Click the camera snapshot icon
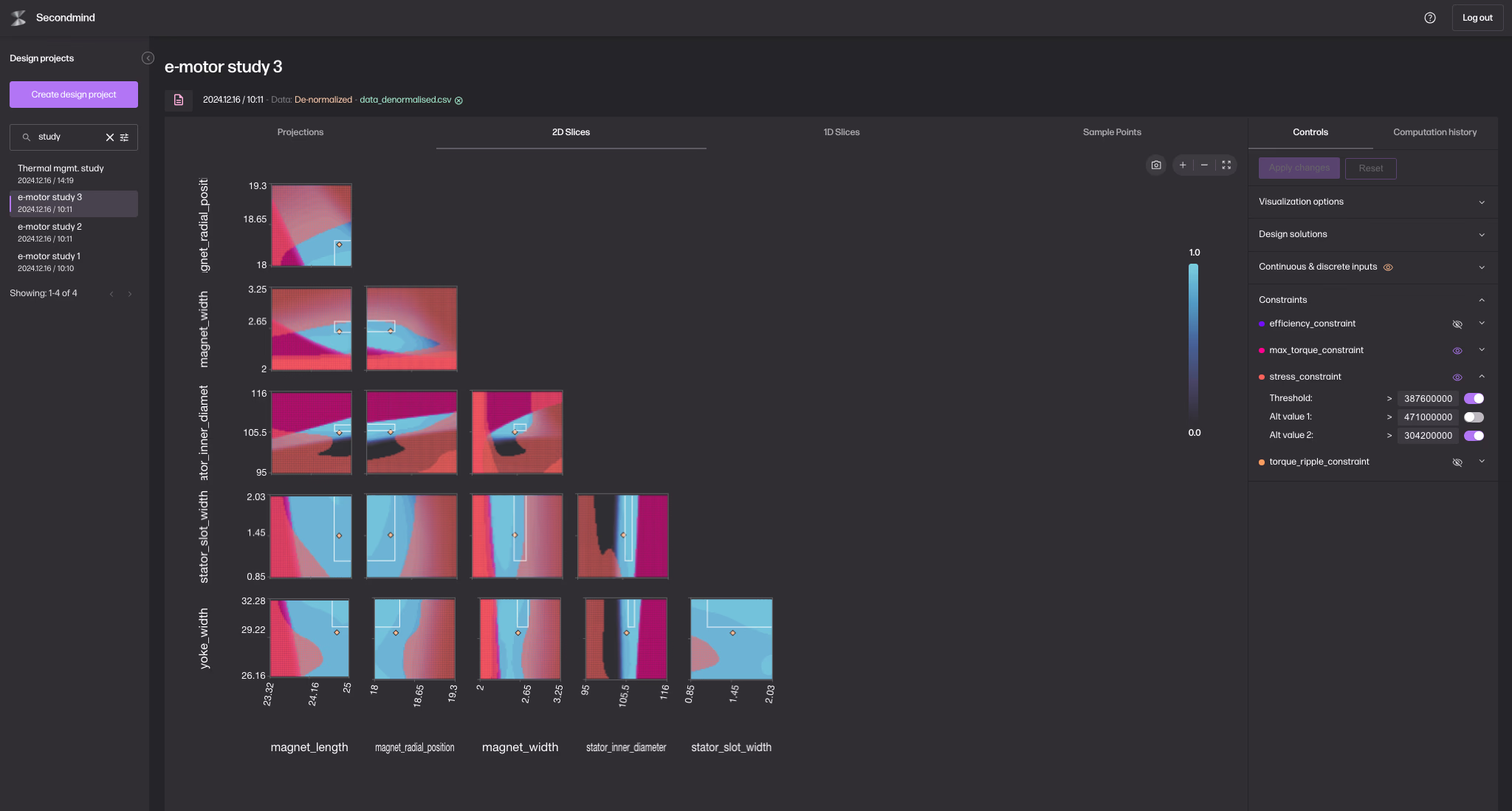Screen dimensions: 1512x811 coord(1156,165)
